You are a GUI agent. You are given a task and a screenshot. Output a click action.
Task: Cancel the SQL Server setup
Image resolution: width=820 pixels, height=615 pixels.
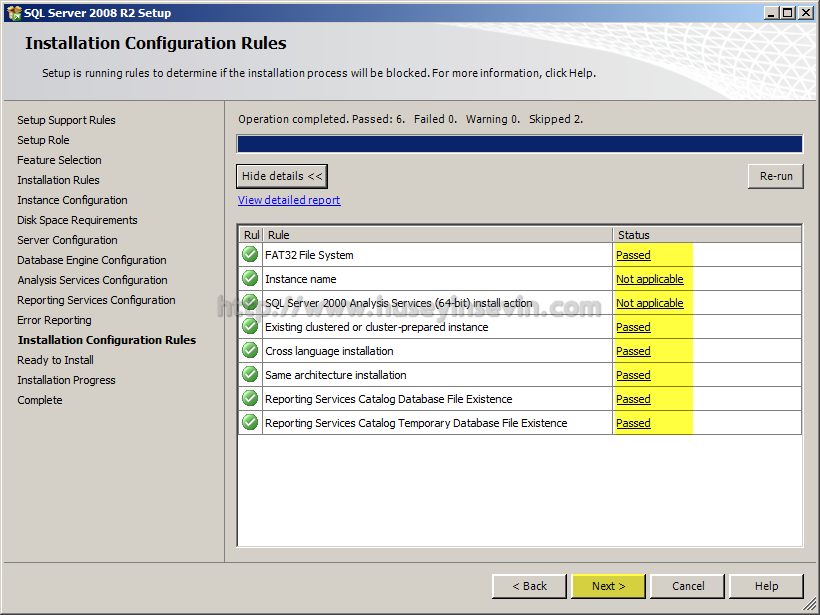click(x=688, y=586)
